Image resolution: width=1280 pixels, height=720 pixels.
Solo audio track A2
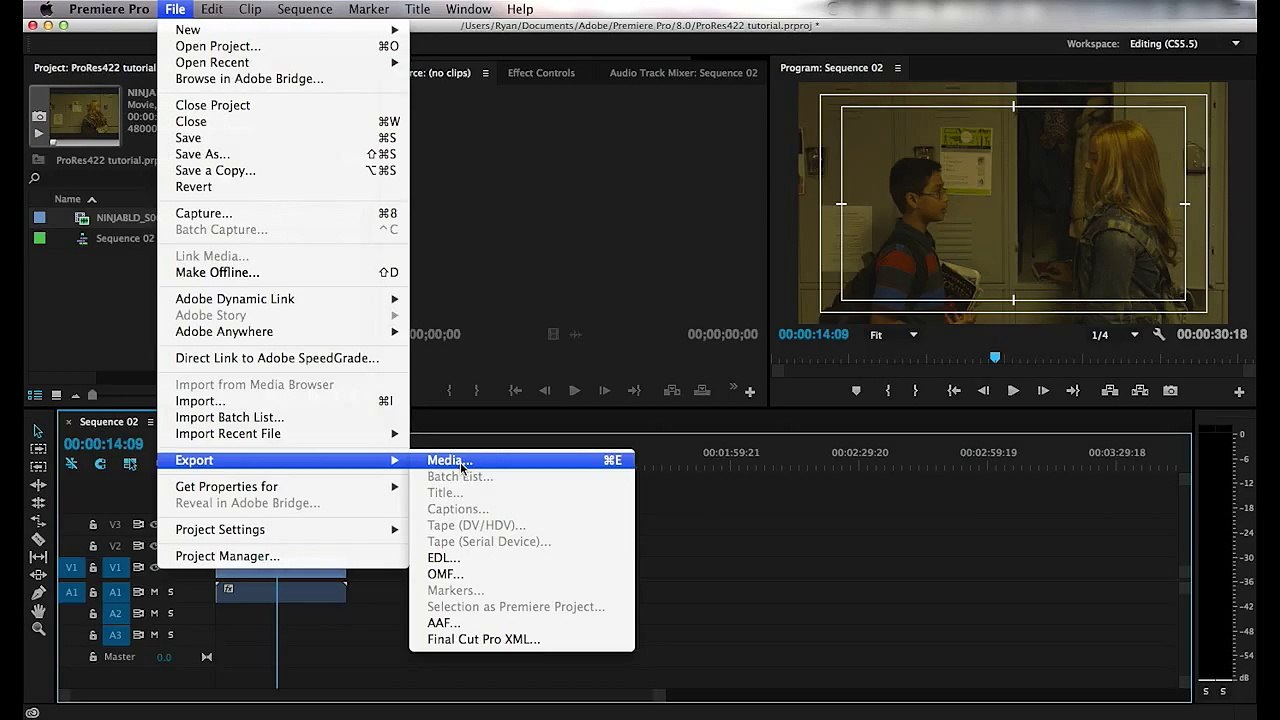[x=170, y=614]
